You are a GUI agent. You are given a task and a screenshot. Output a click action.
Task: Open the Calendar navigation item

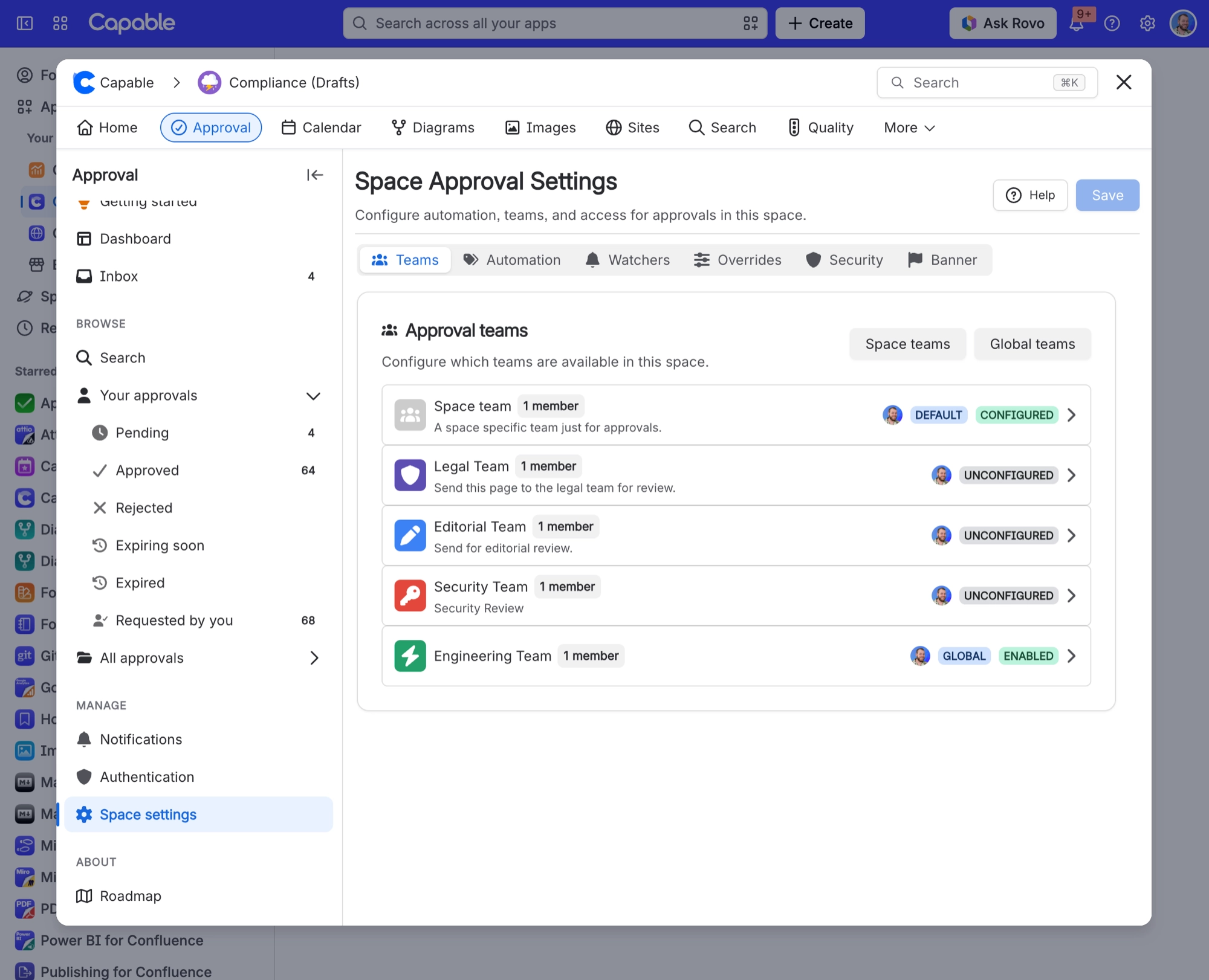[x=321, y=127]
